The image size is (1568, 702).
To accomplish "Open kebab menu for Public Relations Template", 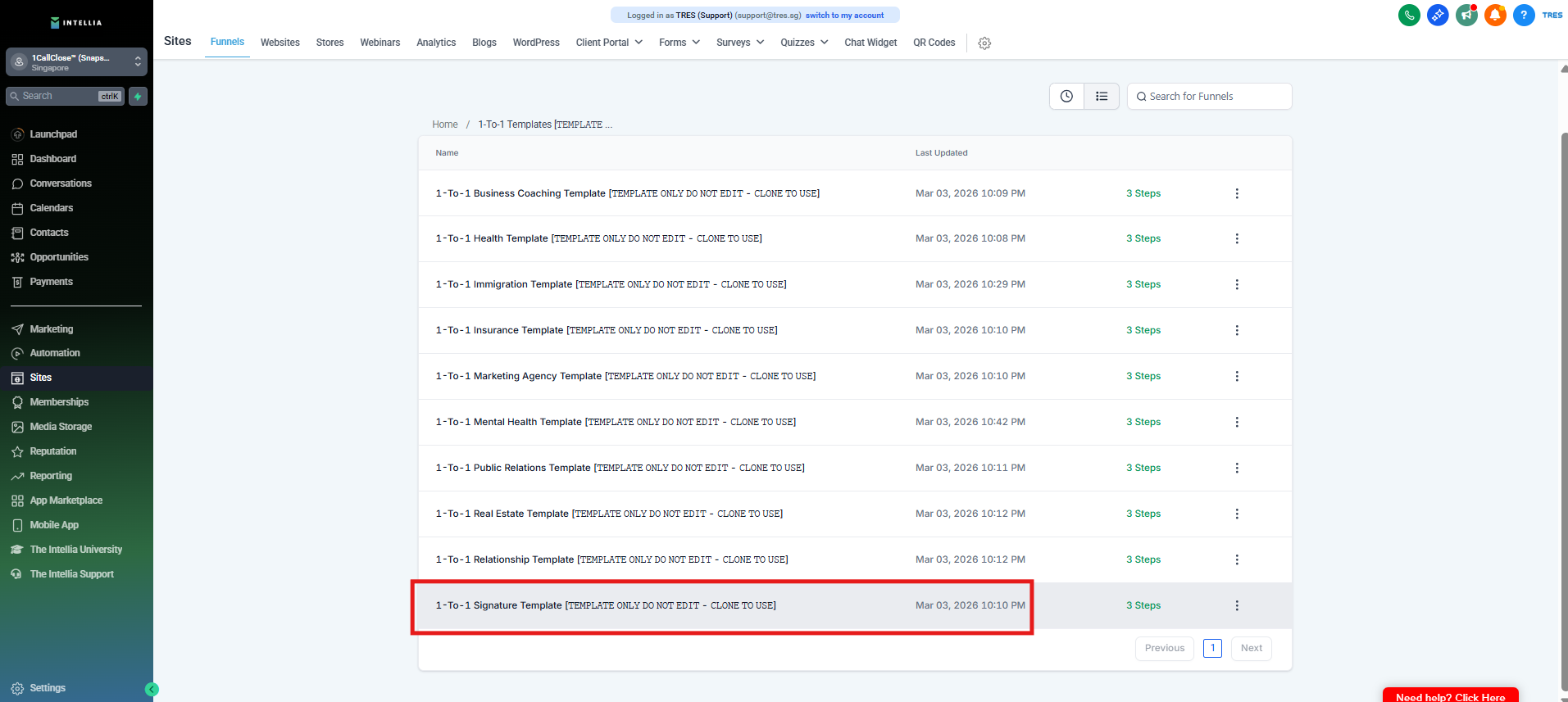I will click(x=1237, y=468).
